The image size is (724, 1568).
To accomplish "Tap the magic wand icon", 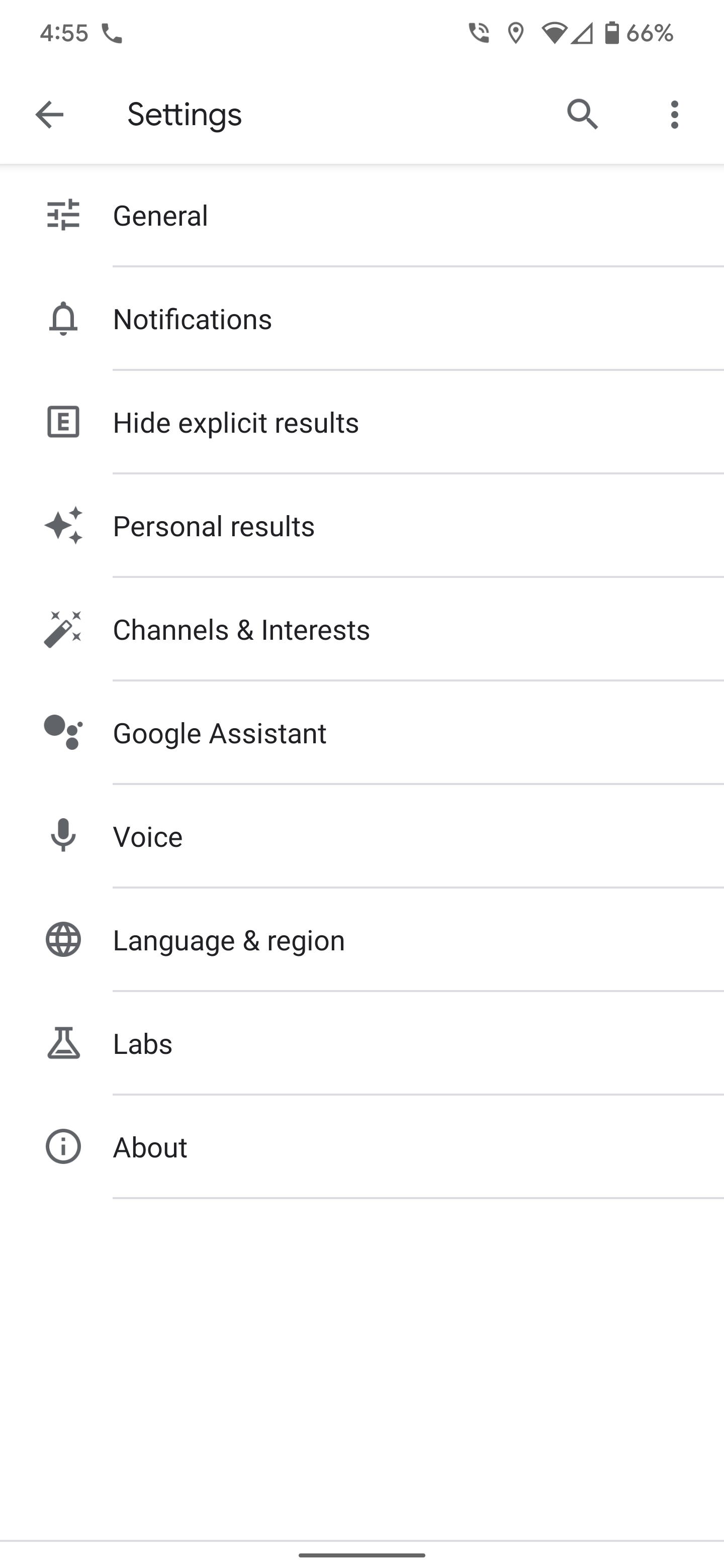I will point(63,629).
